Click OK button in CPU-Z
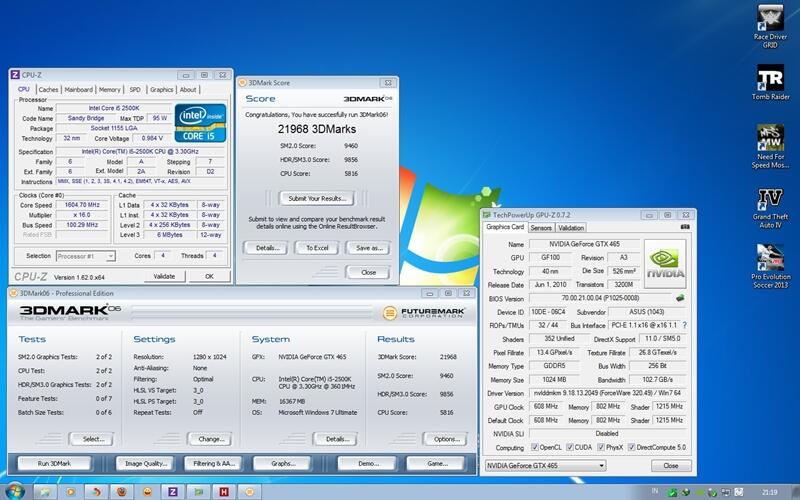Image resolution: width=800 pixels, height=500 pixels. 209,276
